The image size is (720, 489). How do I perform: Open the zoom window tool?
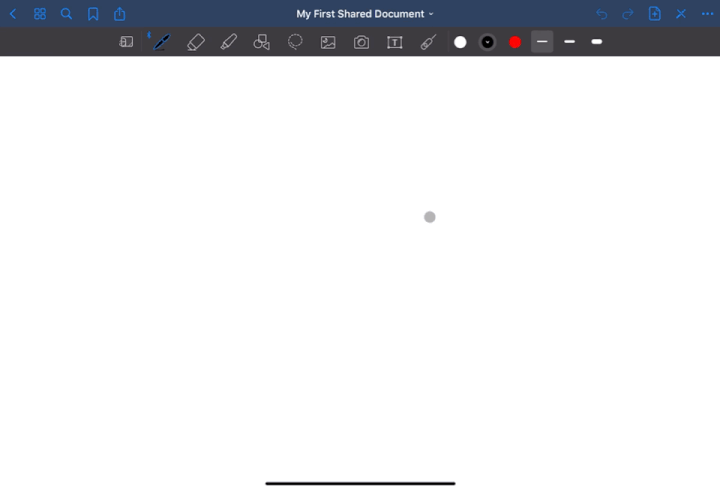[126, 42]
